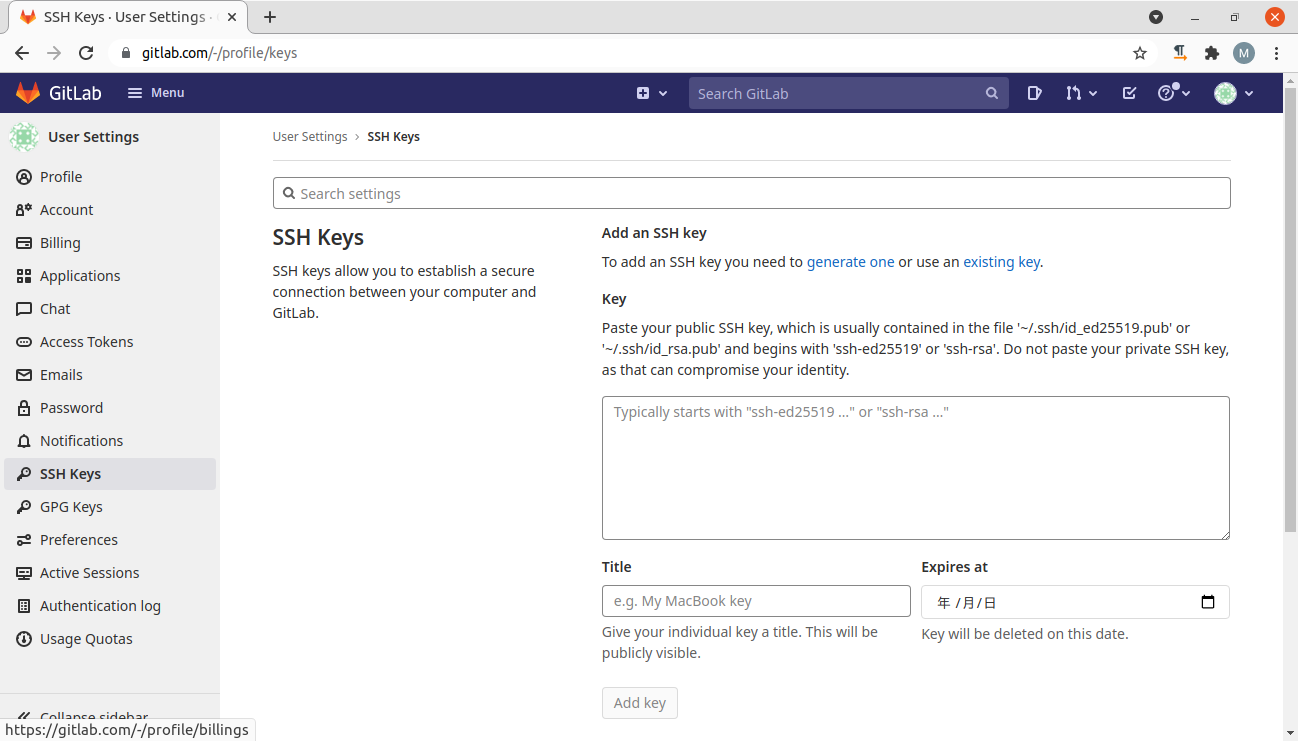Open Access Tokens settings

click(86, 341)
